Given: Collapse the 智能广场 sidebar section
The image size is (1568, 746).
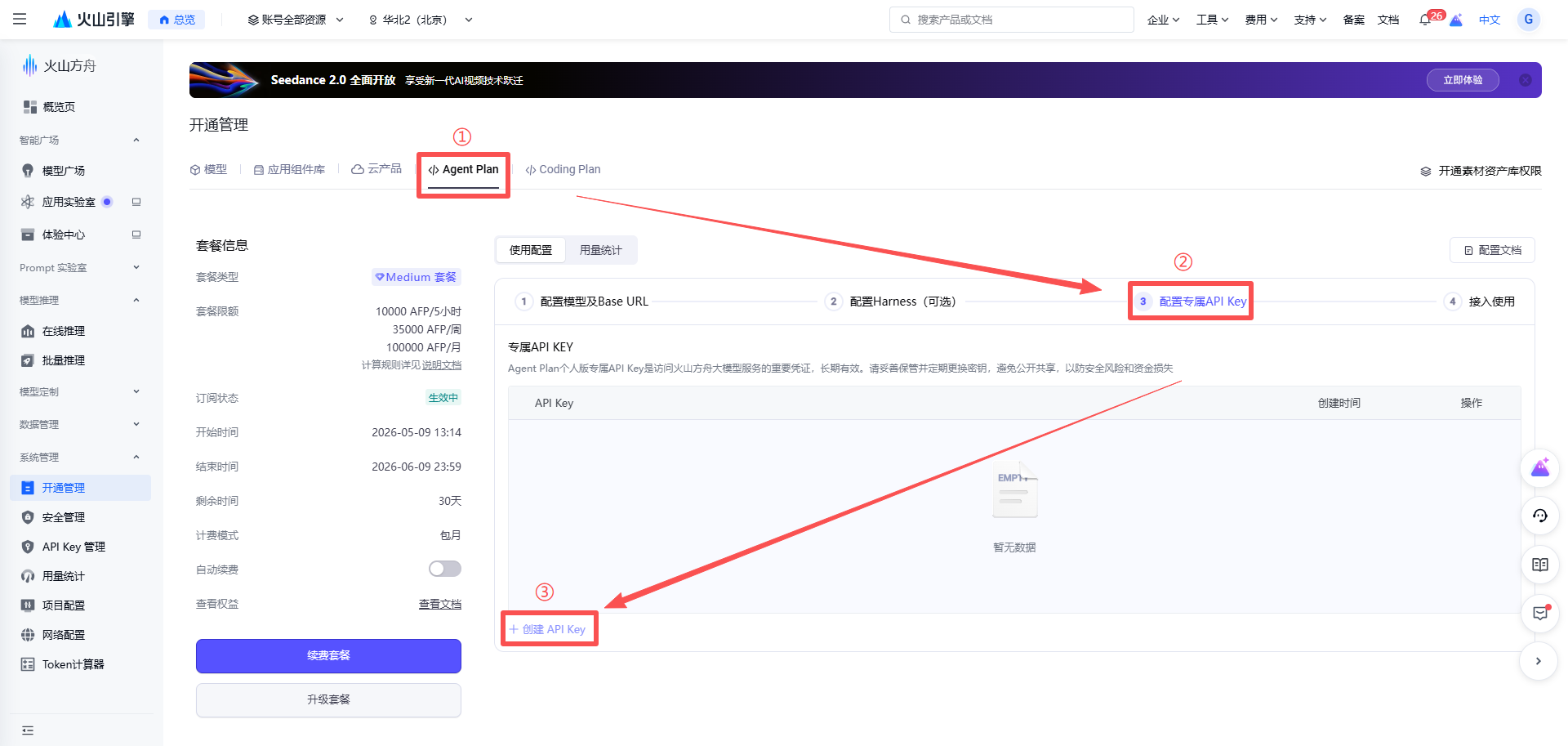Looking at the screenshot, I should click(x=80, y=140).
